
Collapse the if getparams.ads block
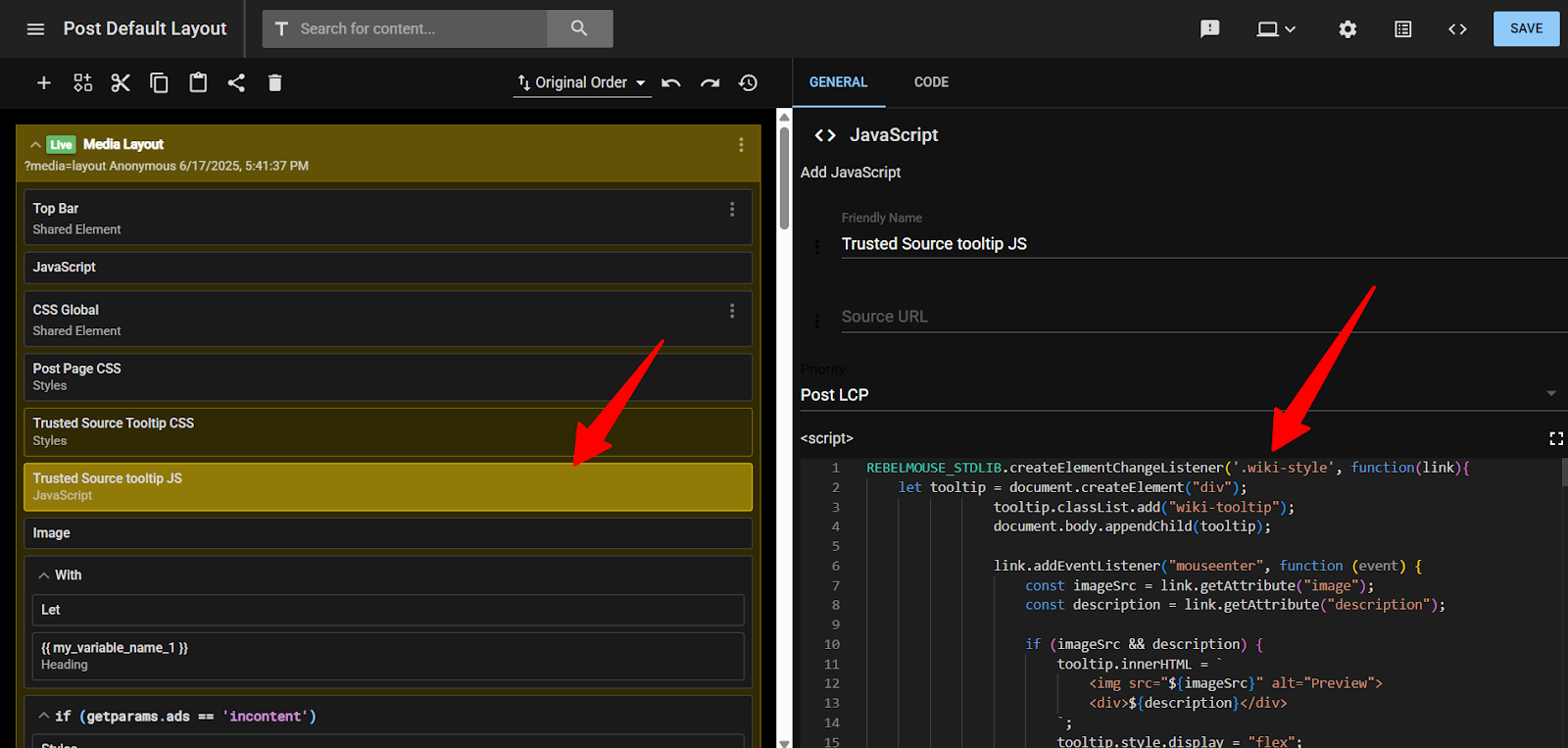point(44,717)
